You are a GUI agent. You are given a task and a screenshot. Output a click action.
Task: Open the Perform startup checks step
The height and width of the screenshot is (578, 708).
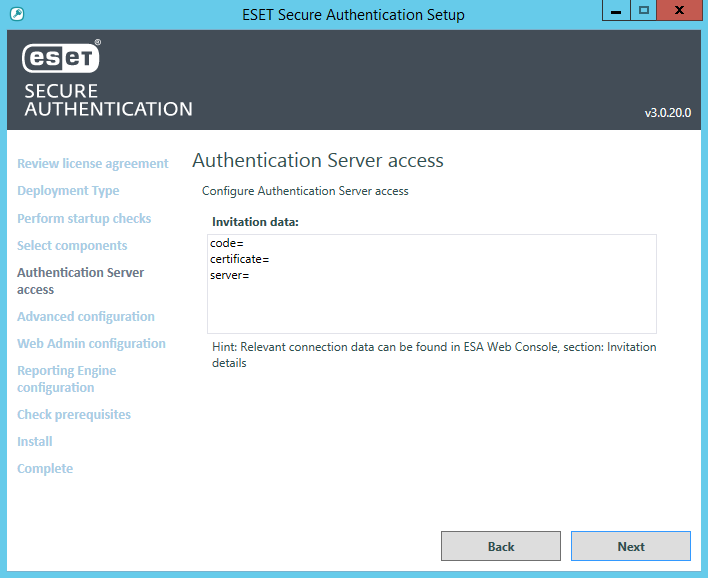tap(84, 218)
